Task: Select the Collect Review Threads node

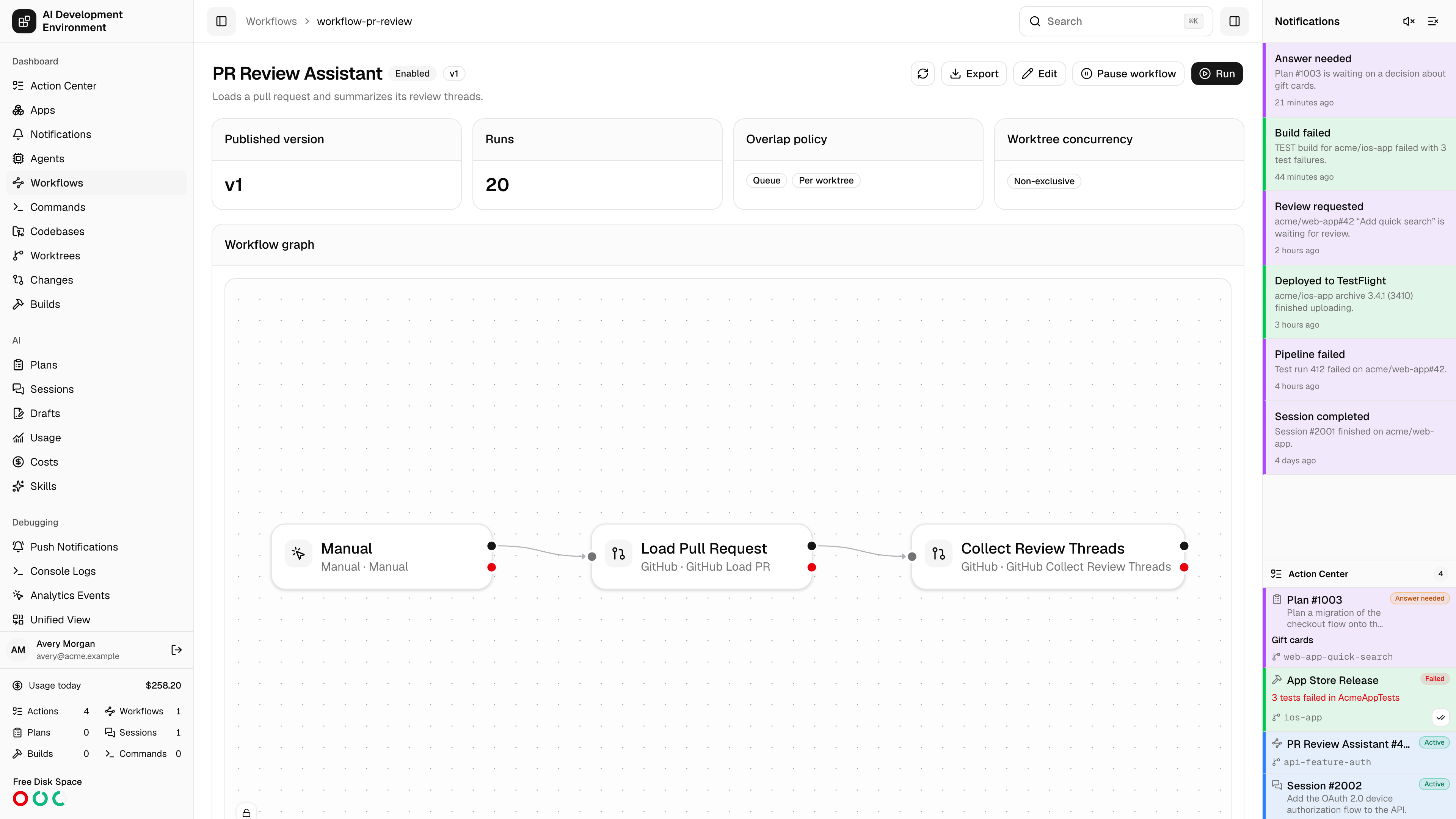Action: click(1048, 557)
